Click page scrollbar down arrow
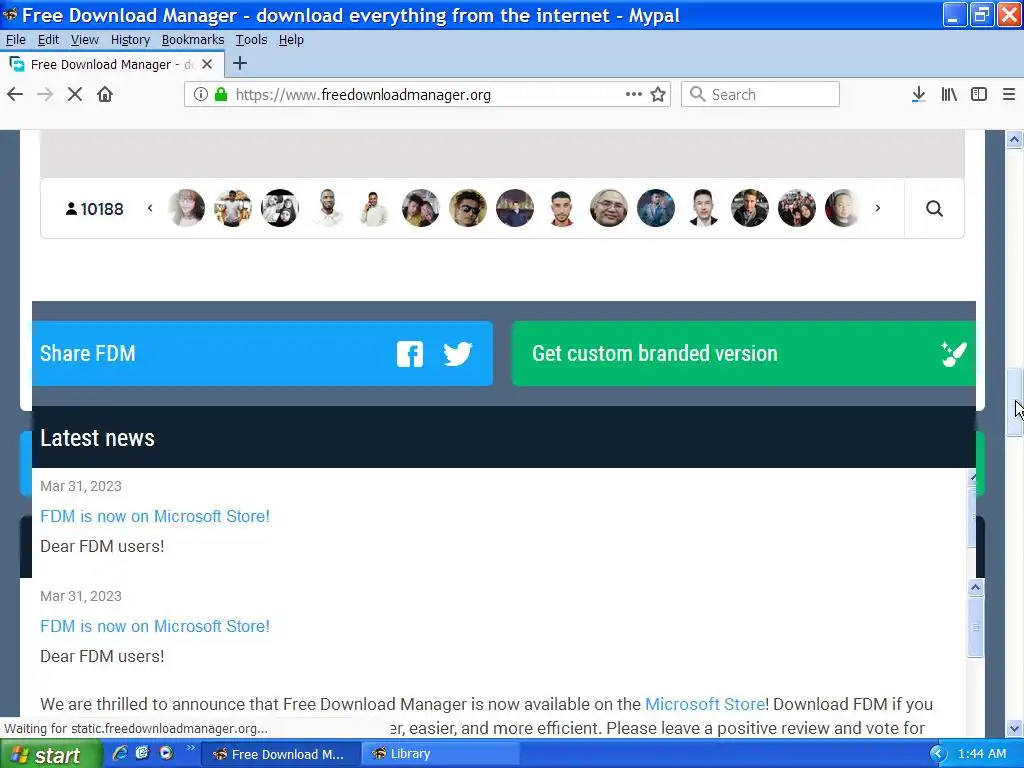1024x768 pixels. [1014, 728]
